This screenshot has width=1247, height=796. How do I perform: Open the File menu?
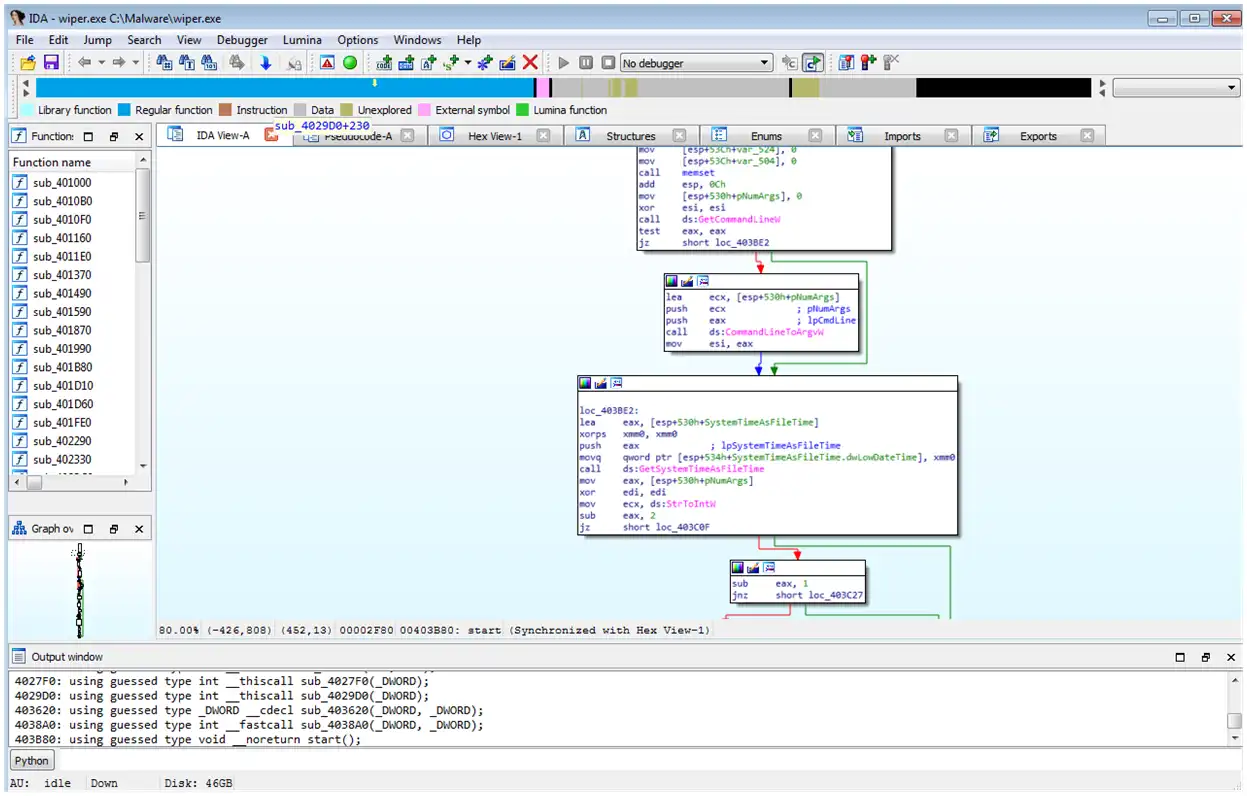[25, 40]
